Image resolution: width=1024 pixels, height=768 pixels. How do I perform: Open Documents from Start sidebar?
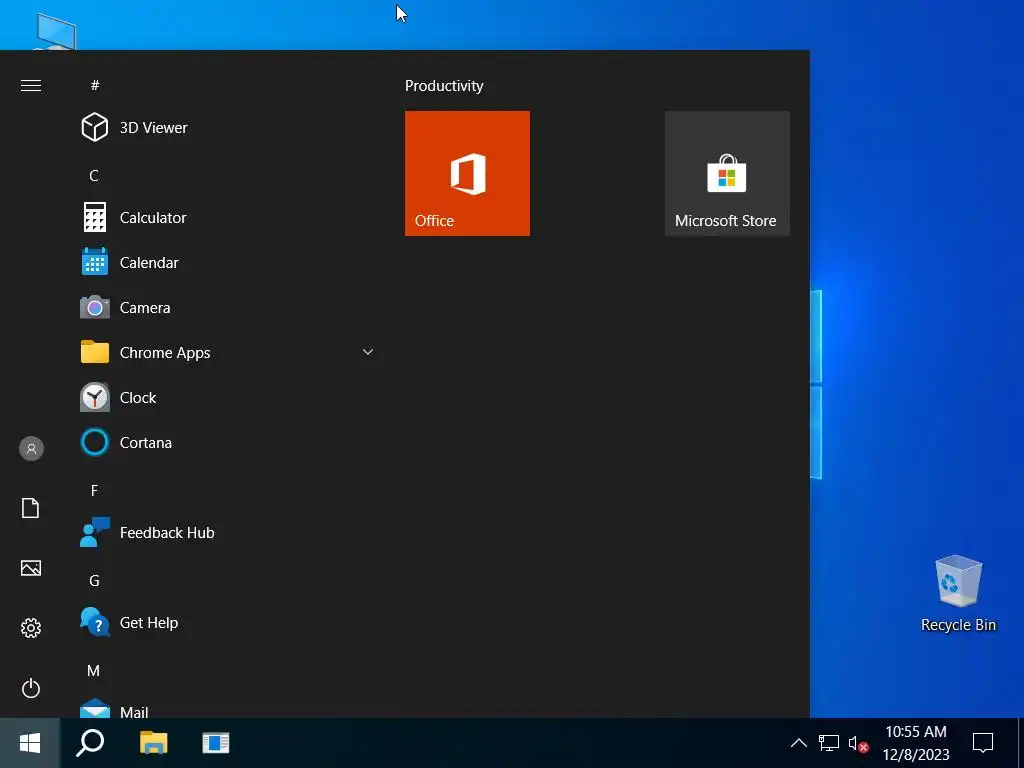tap(31, 508)
